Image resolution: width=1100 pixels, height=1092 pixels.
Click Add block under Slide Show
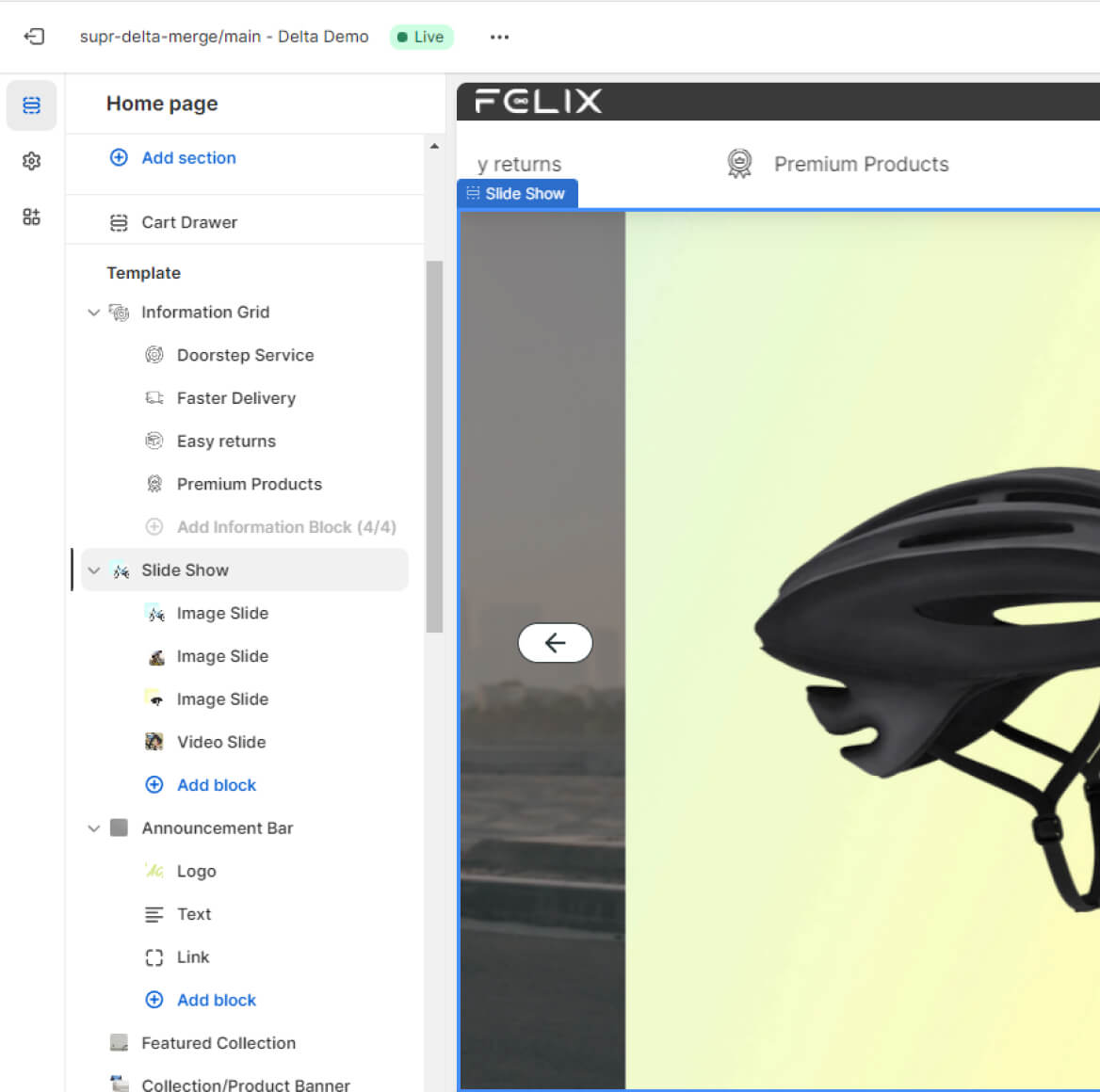216,785
